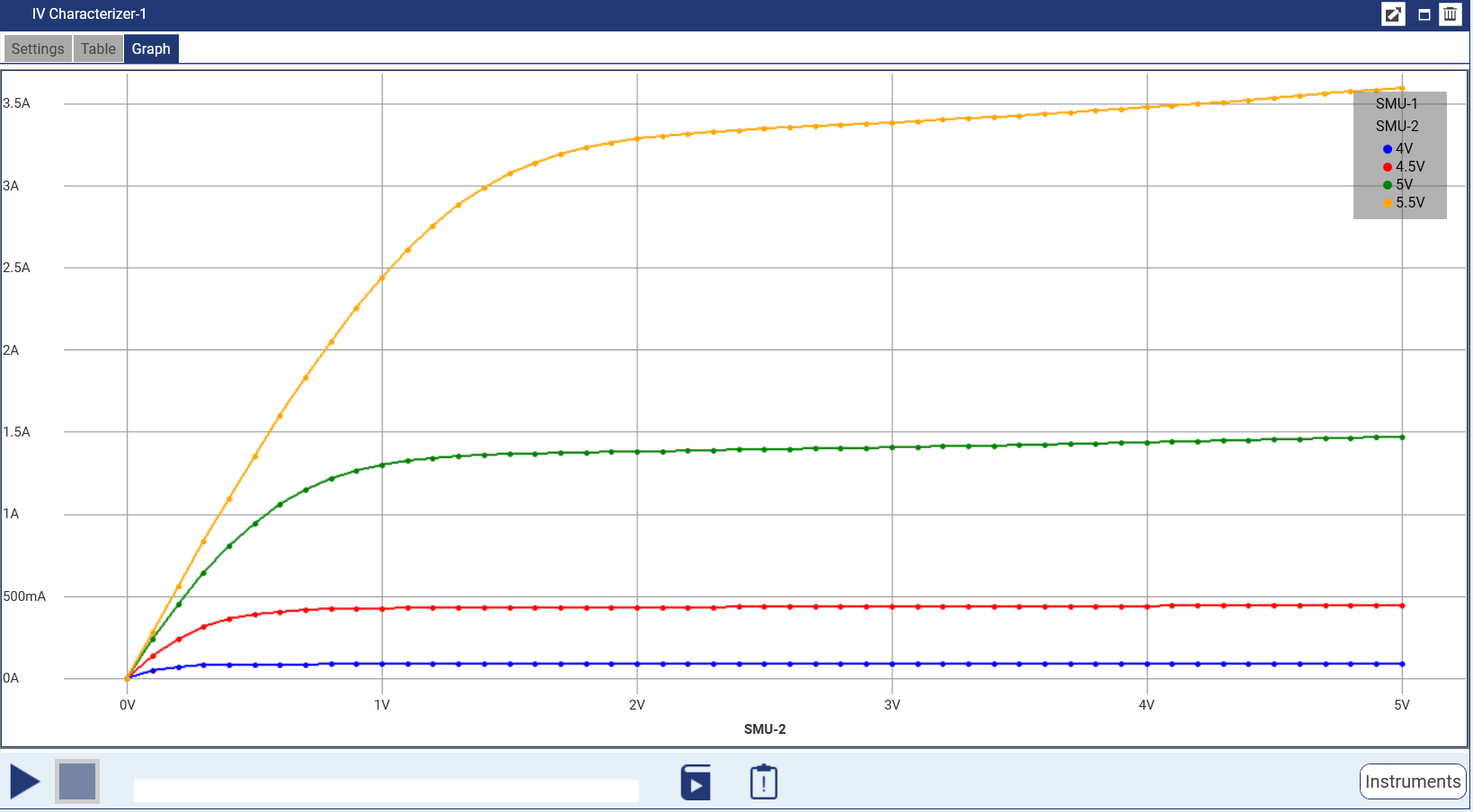This screenshot has width=1473, height=812.
Task: Click the SMU-1 label in the legend
Action: pos(1397,104)
